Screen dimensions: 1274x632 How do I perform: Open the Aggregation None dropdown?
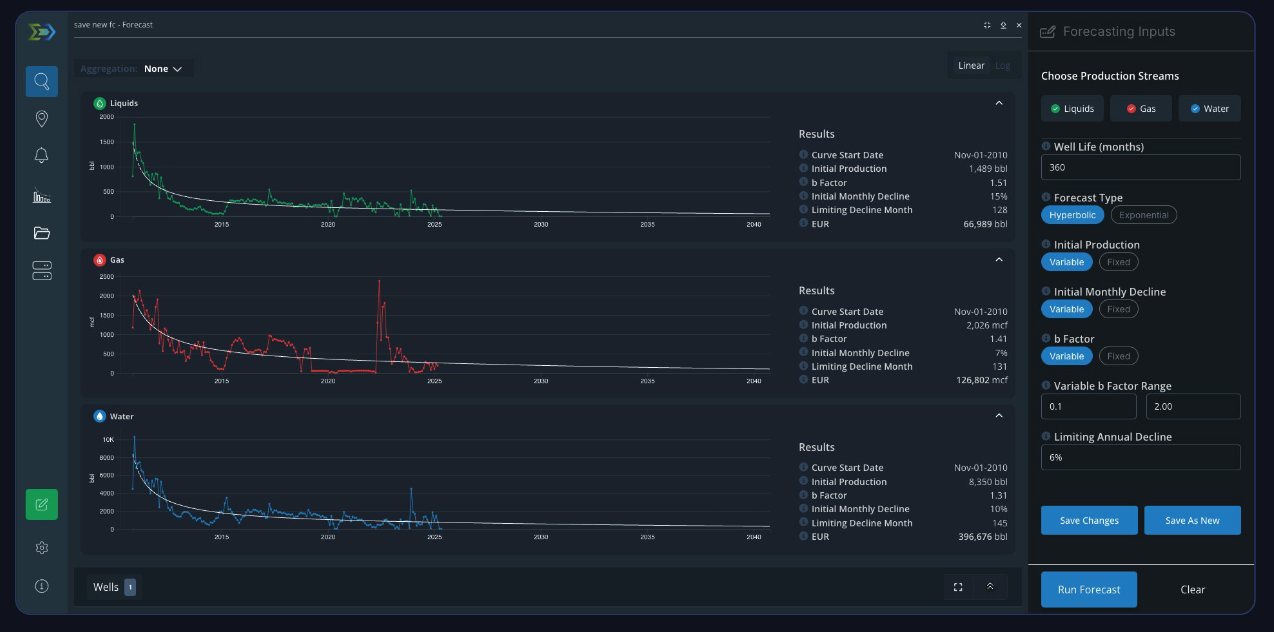point(163,69)
